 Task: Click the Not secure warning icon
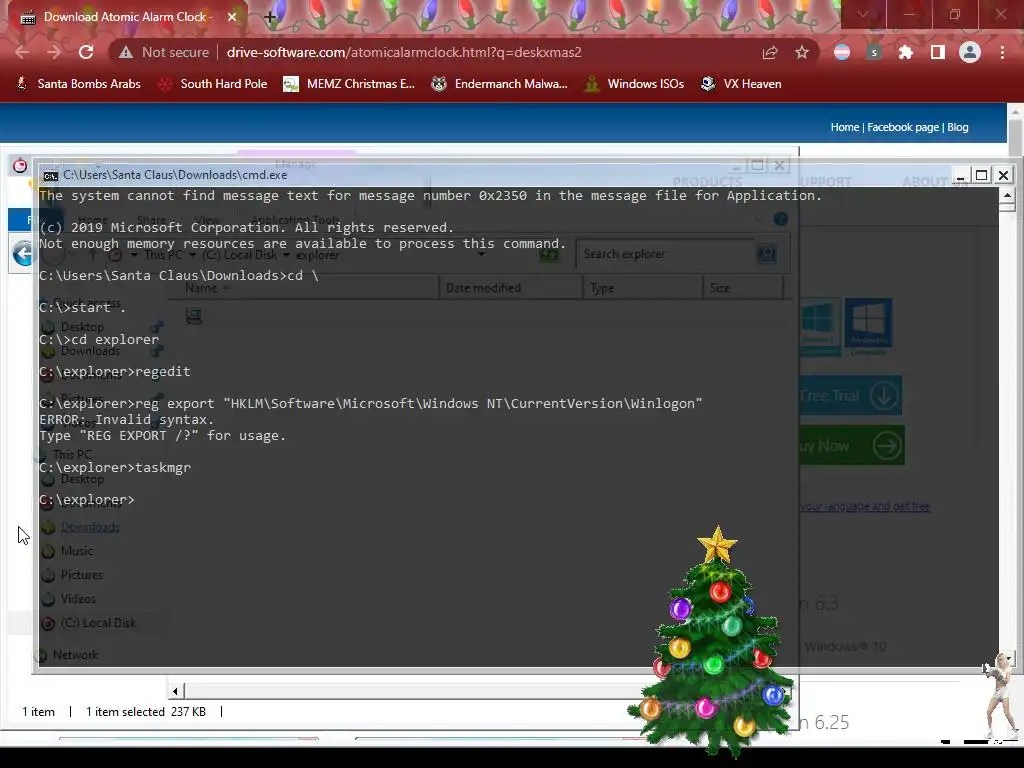click(126, 52)
